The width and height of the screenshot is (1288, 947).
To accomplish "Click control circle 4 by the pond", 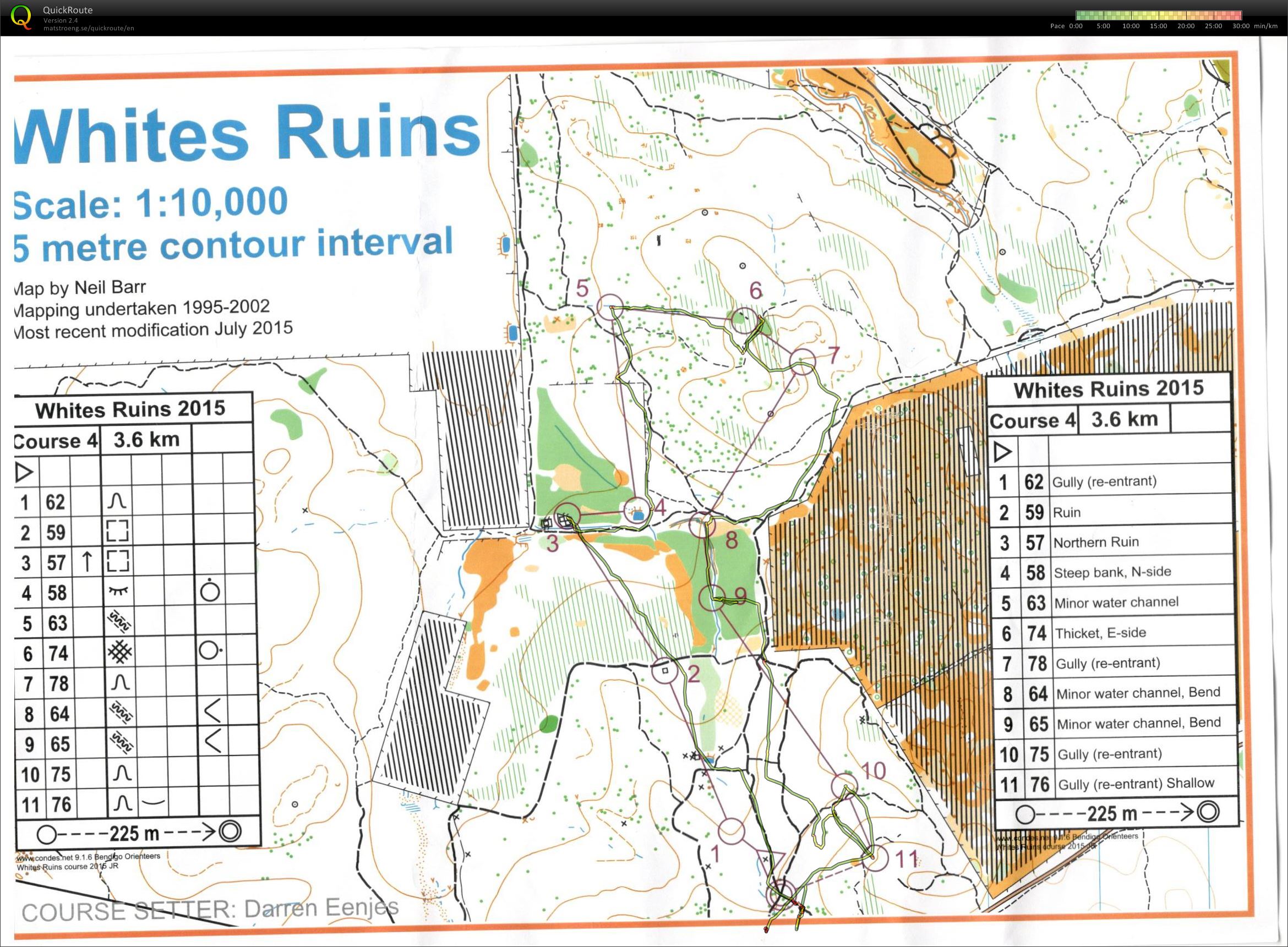I will point(637,511).
